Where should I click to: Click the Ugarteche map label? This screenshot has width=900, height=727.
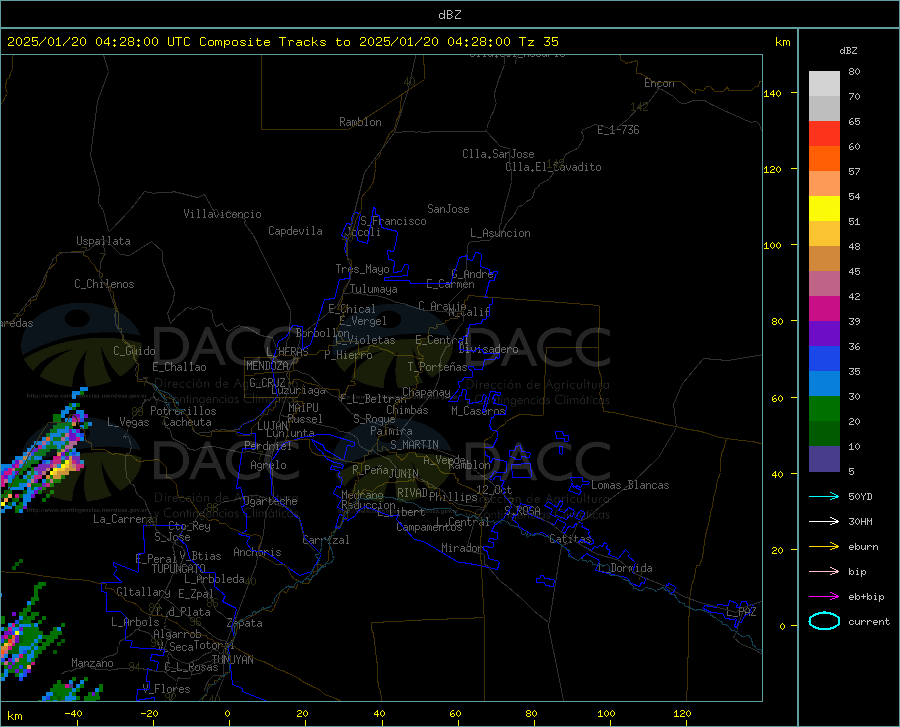tap(270, 501)
